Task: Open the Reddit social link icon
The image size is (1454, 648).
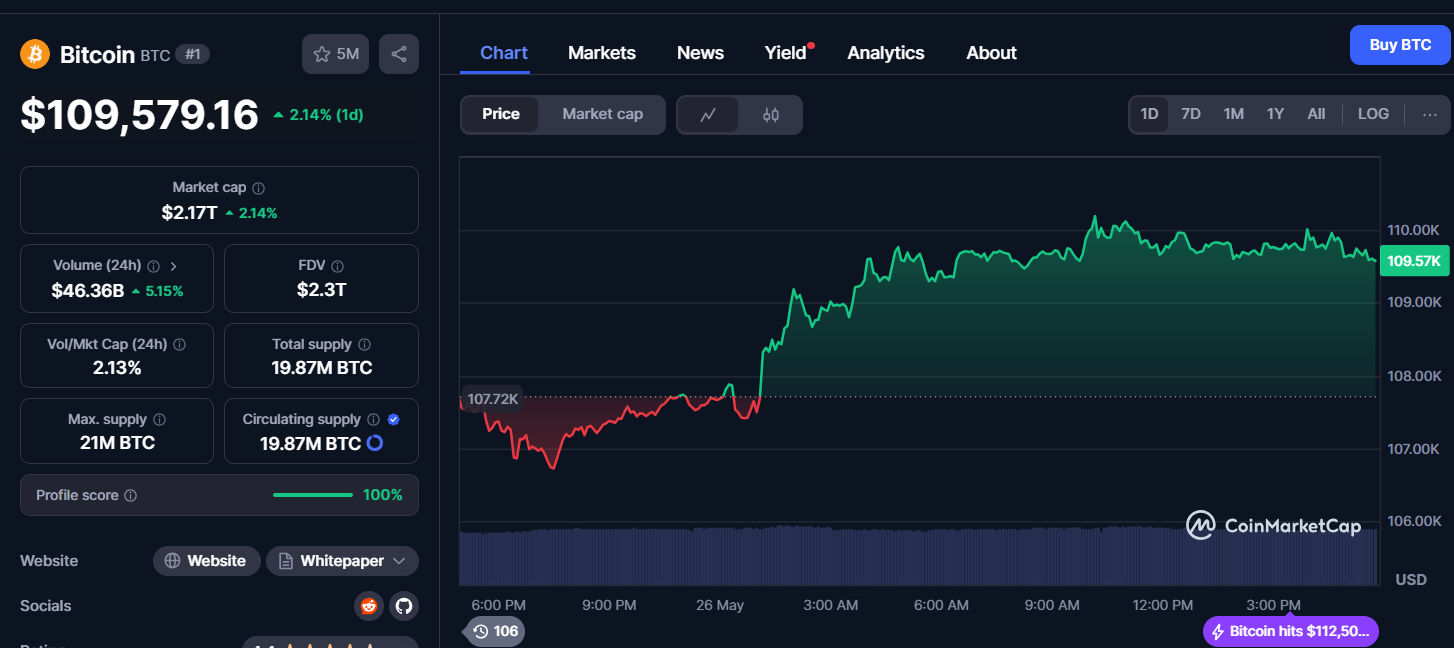Action: (x=369, y=606)
